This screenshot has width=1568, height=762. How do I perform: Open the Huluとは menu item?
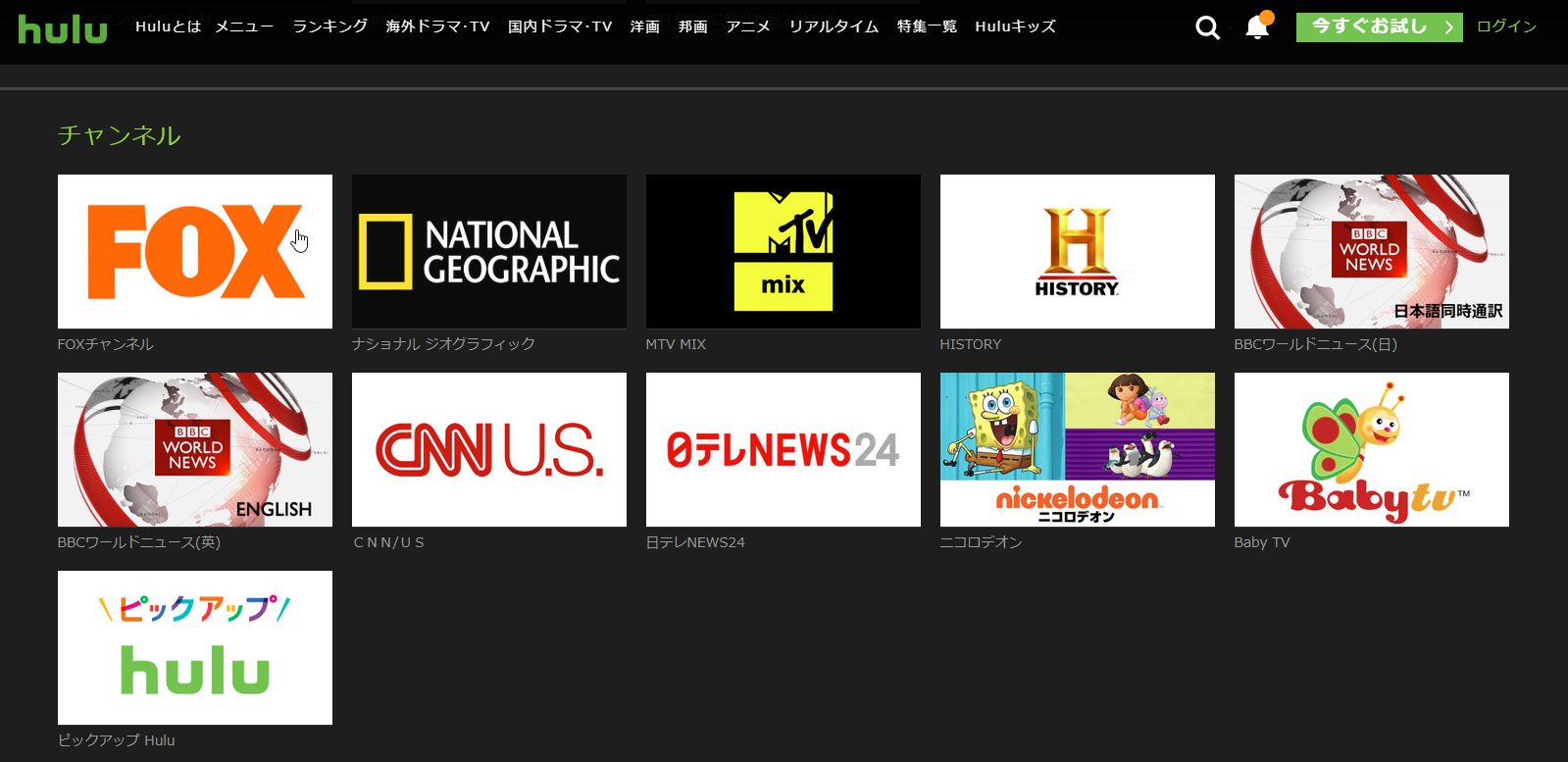click(x=168, y=26)
